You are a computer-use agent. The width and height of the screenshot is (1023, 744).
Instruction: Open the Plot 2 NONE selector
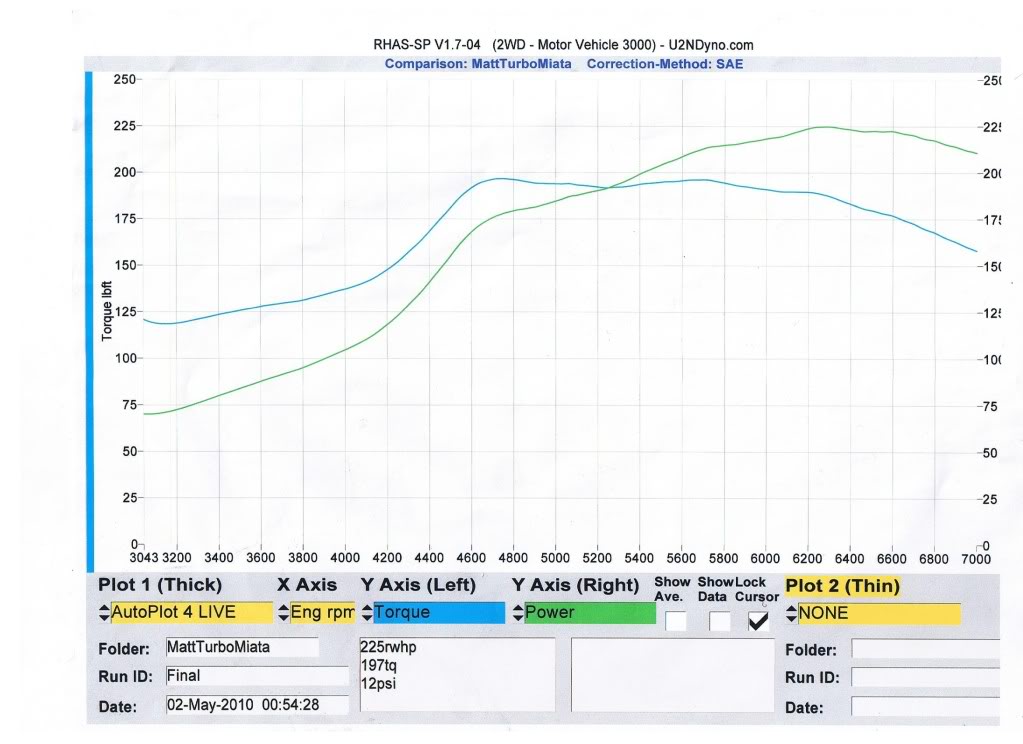pyautogui.click(x=879, y=613)
